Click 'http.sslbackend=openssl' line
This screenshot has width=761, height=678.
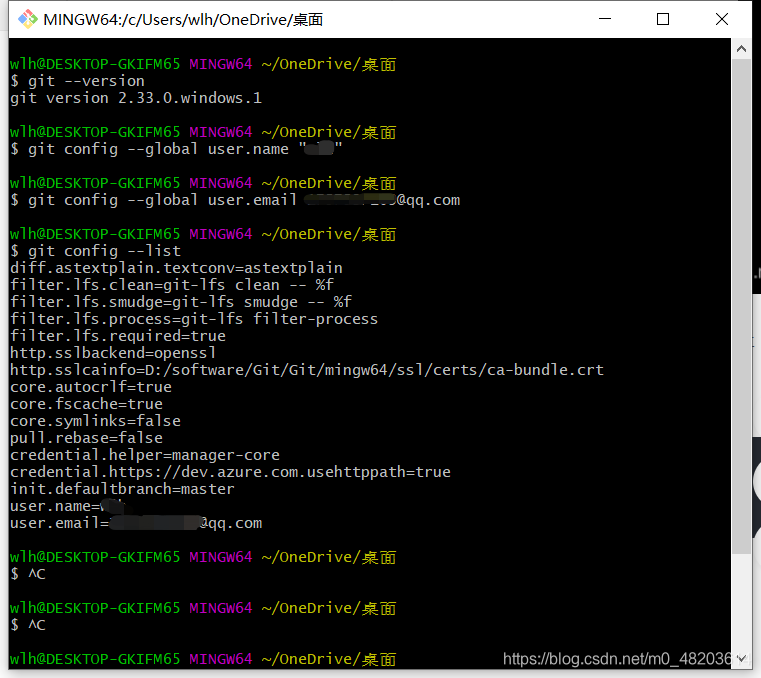click(113, 353)
